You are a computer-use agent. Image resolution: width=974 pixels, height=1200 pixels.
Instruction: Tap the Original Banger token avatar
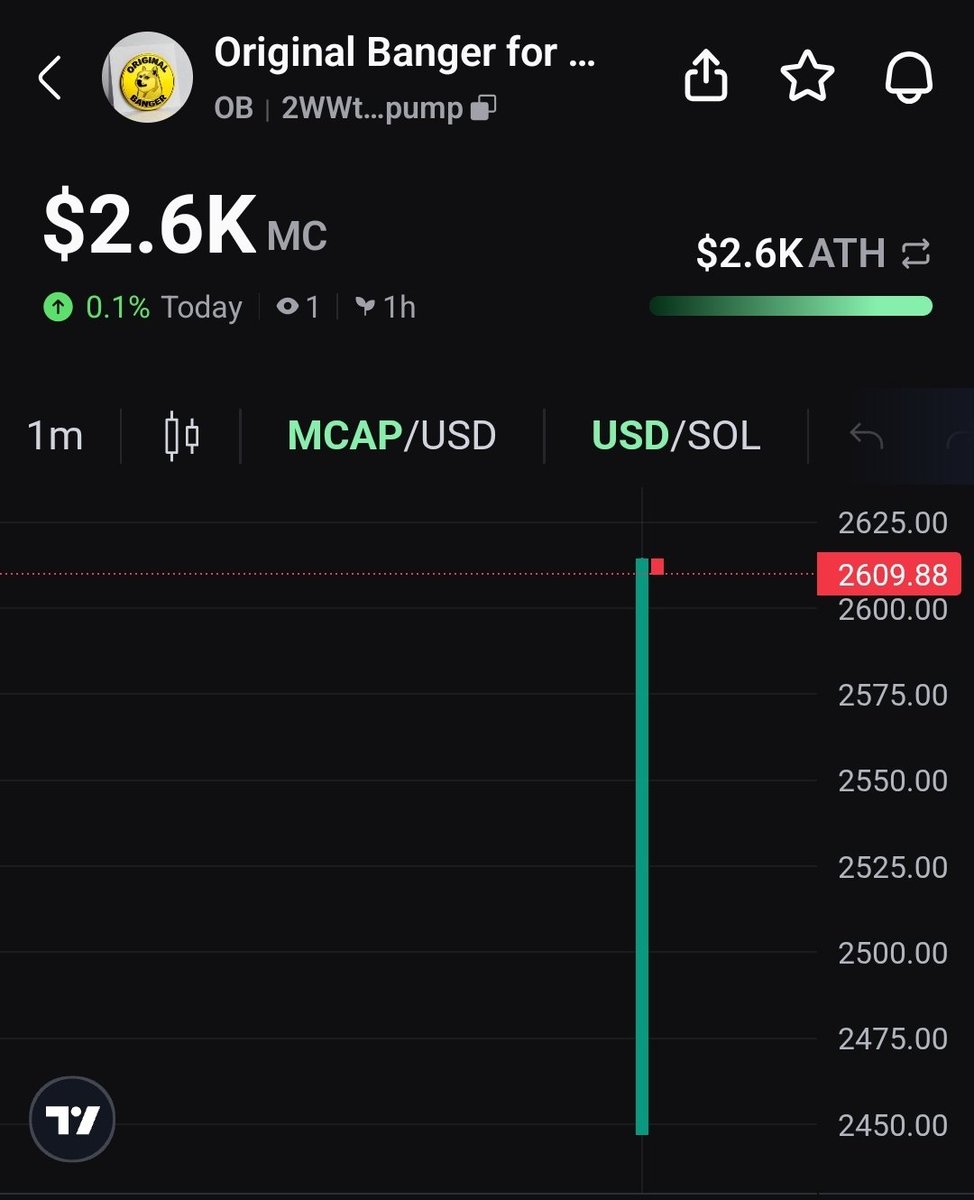click(149, 77)
